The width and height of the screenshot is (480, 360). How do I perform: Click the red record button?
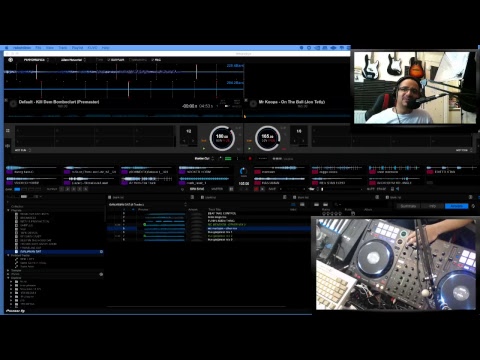(250, 159)
